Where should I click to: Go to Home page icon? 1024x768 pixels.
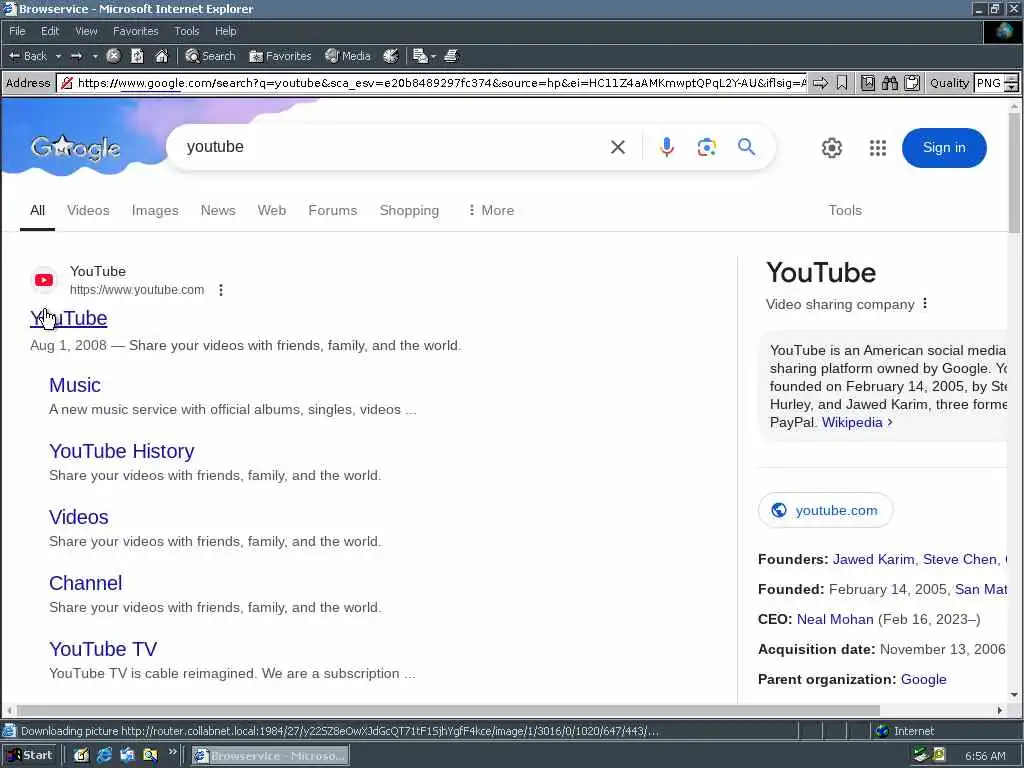pyautogui.click(x=161, y=56)
